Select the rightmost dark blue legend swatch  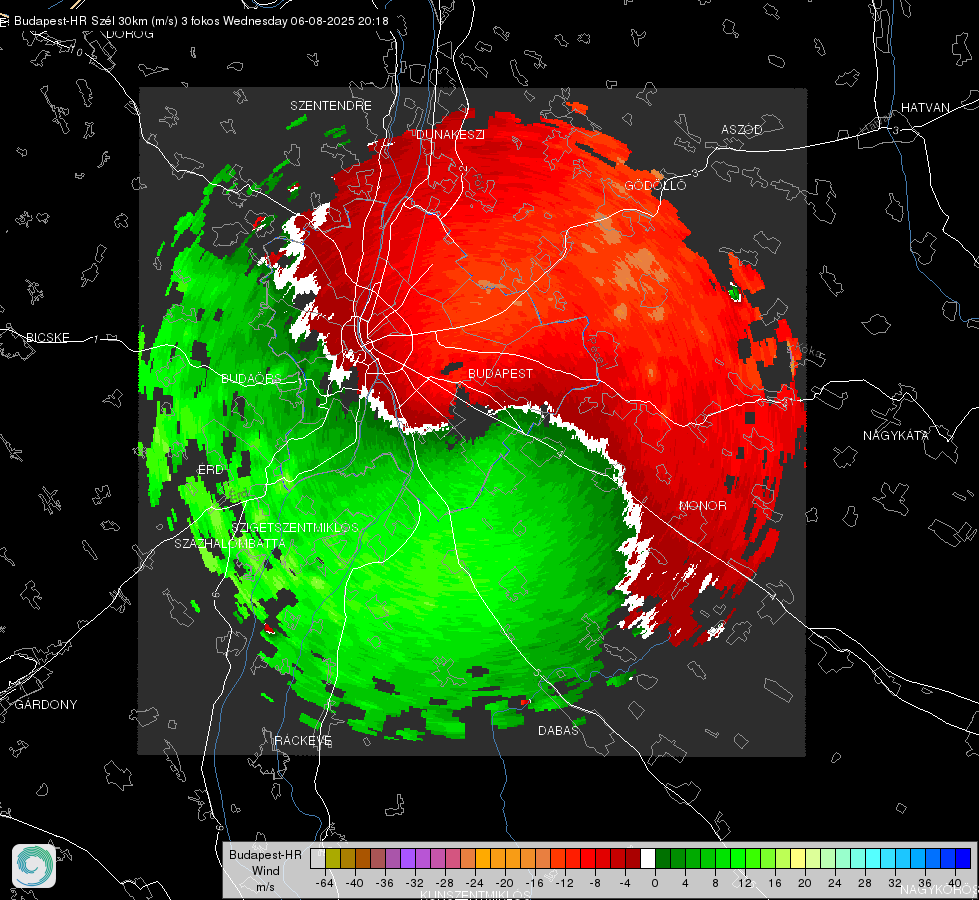coord(964,859)
